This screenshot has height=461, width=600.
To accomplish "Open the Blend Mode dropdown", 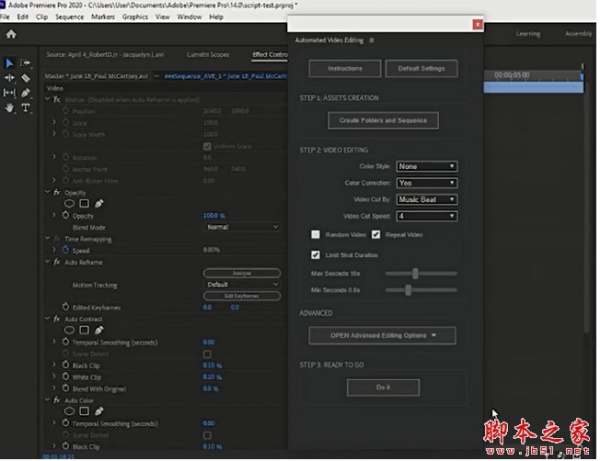I will click(x=242, y=227).
